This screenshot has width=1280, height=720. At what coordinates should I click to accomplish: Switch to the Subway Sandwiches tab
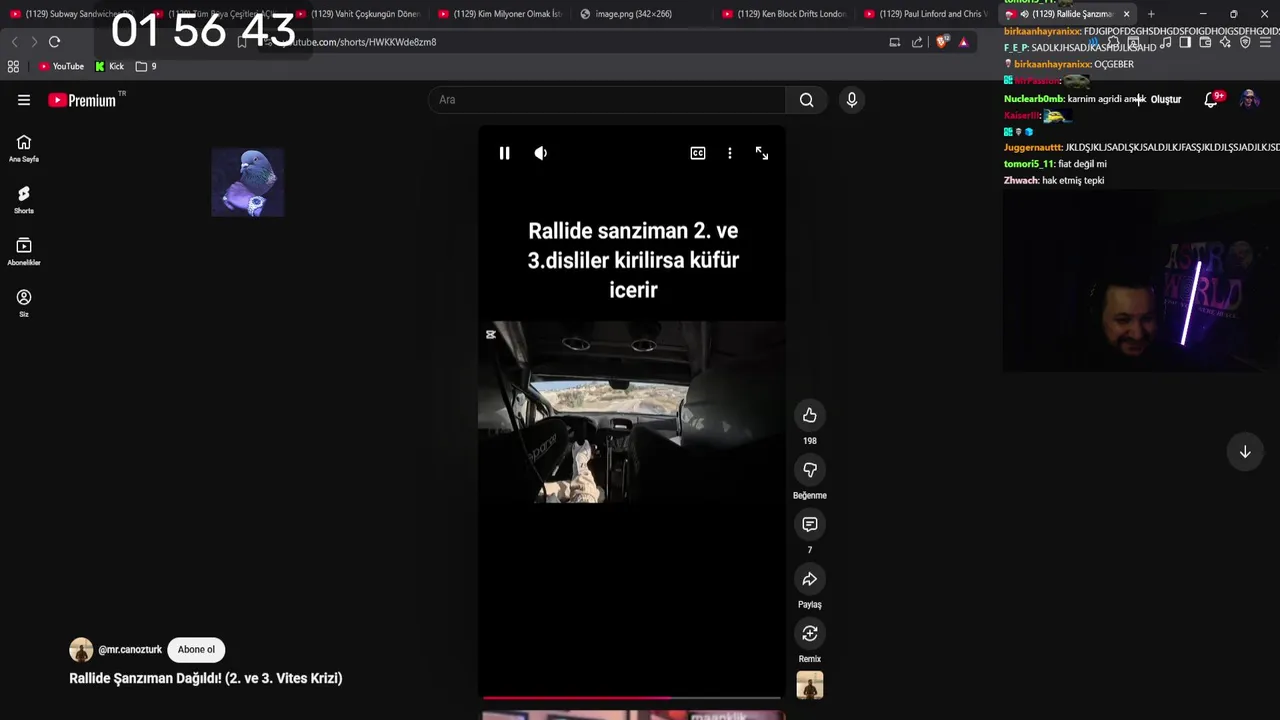[70, 14]
